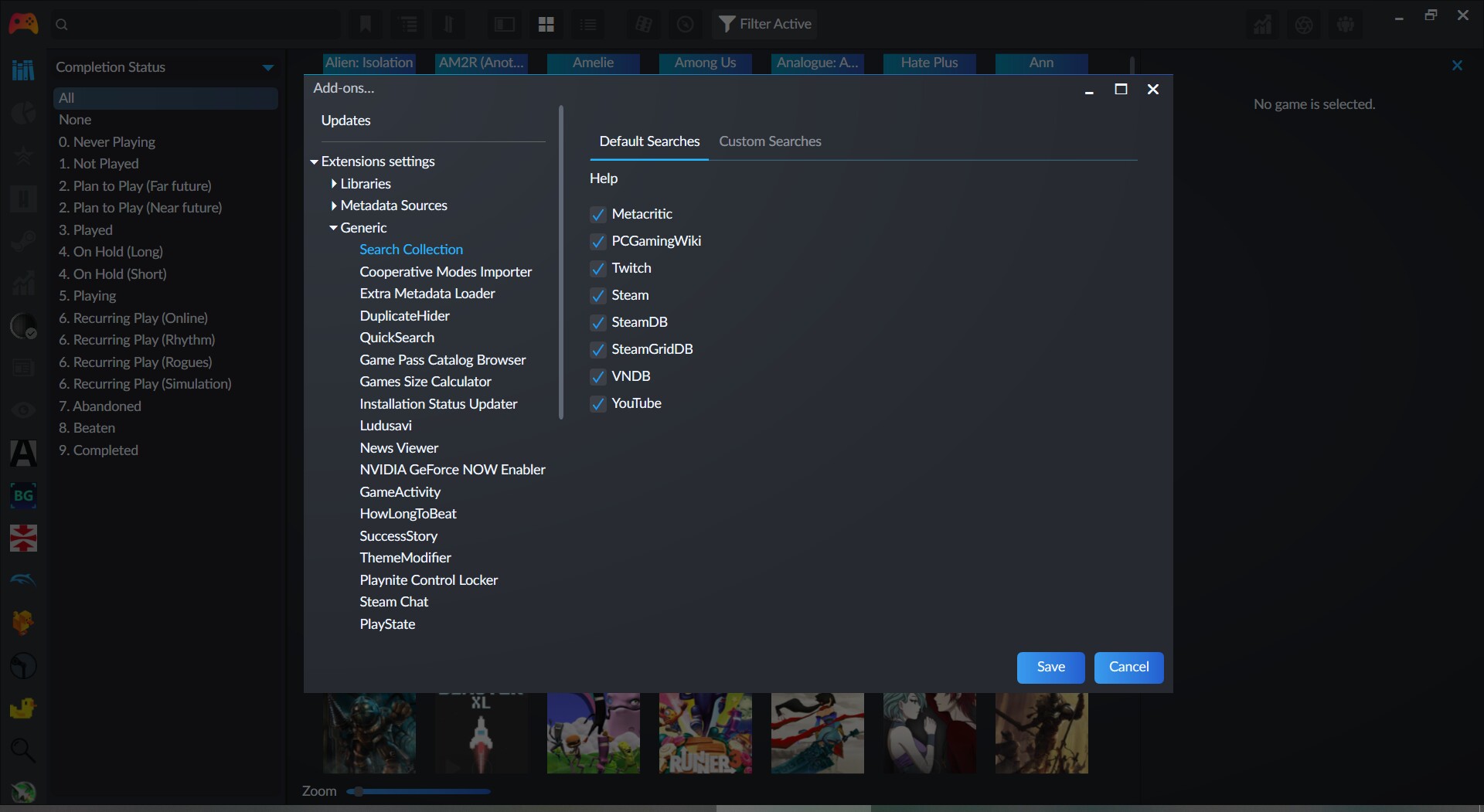
Task: Disable the SteamGridDB checkbox
Action: pyautogui.click(x=597, y=350)
